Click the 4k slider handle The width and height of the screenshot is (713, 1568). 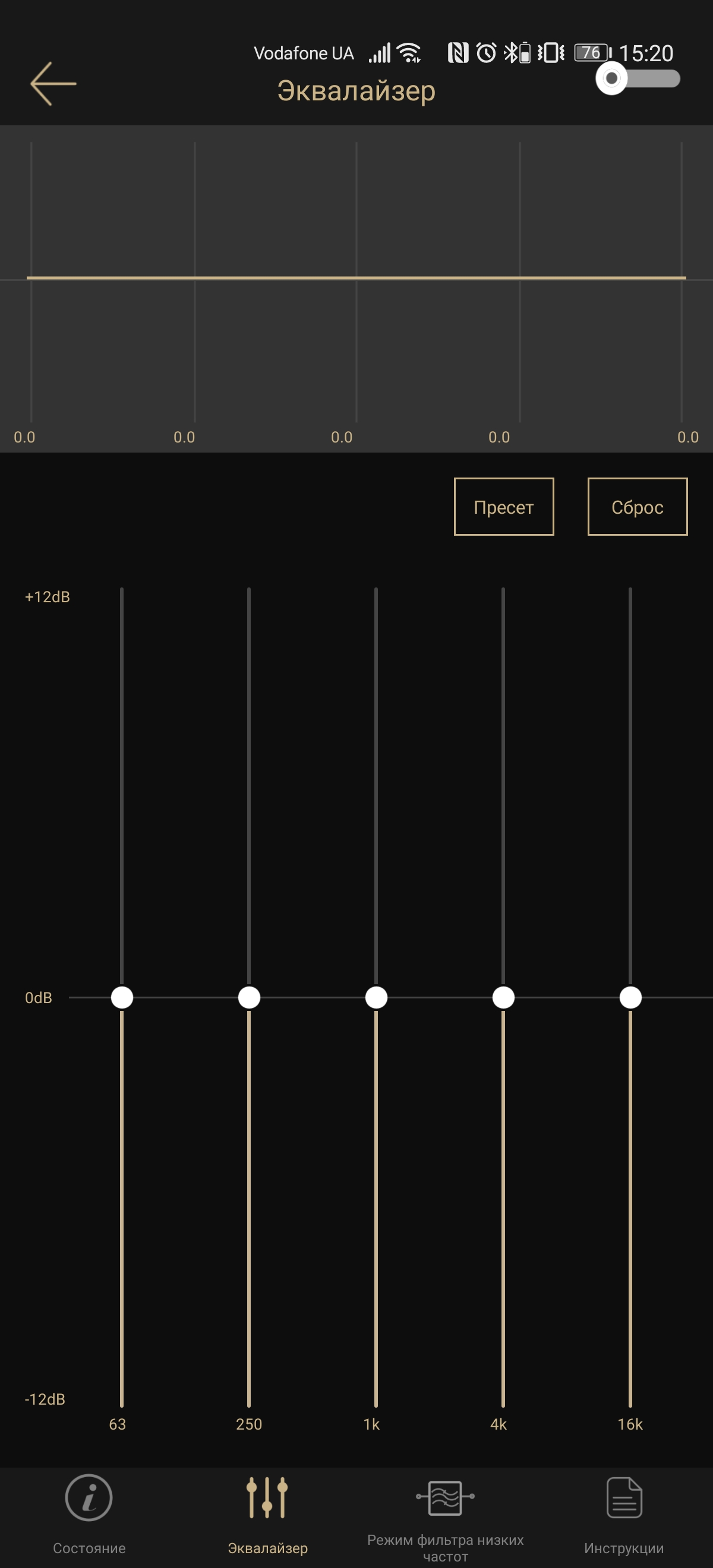503,997
